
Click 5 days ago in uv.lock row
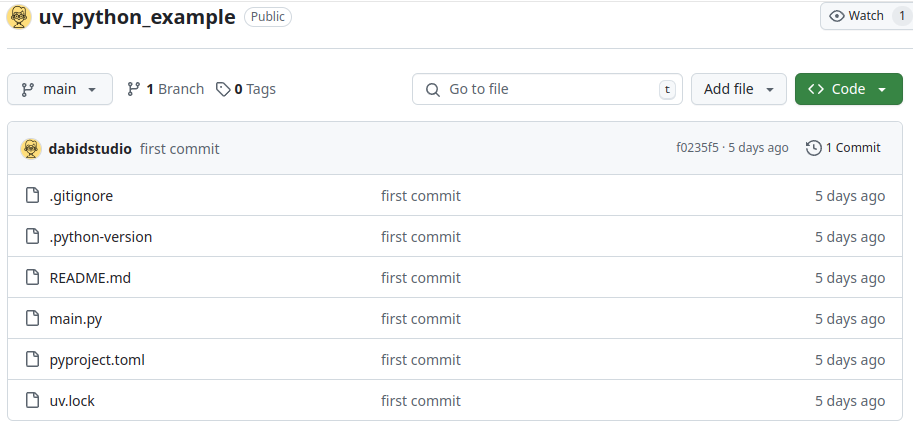pos(850,401)
